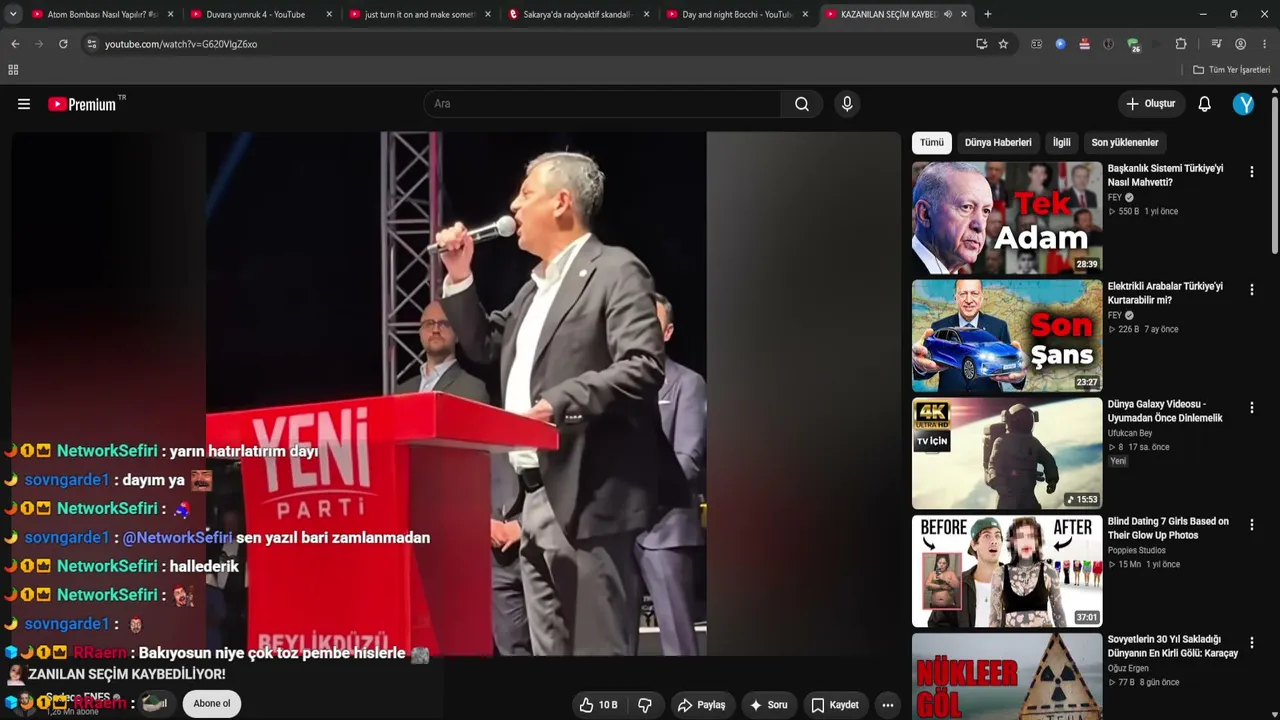Subscribe with the Abone ol button
Viewport: 1280px width, 720px height.
(212, 704)
